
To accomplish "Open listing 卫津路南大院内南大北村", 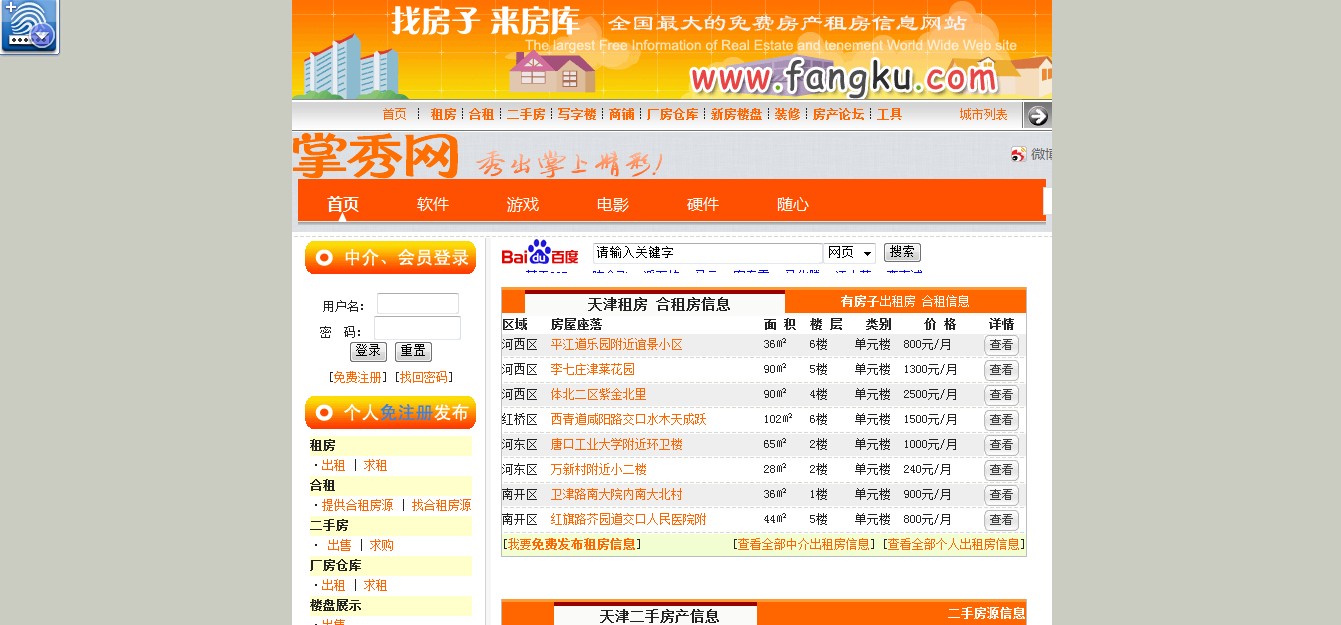I will [616, 494].
